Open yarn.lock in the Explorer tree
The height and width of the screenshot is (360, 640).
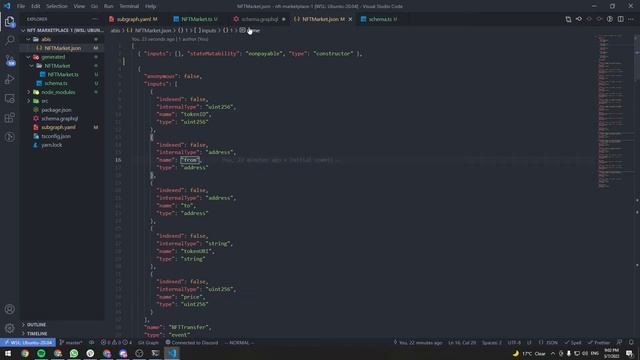[x=51, y=145]
